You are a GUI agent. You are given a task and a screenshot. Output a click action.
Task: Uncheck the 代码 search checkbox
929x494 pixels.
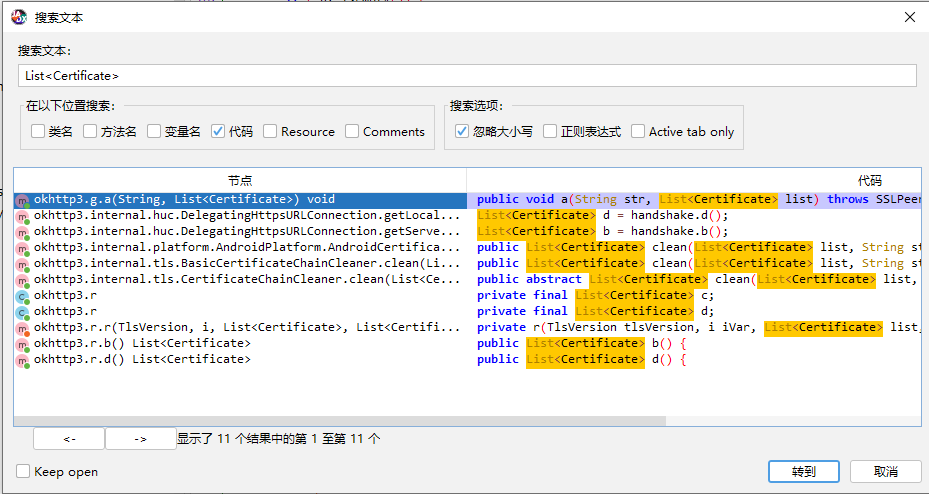tap(218, 131)
